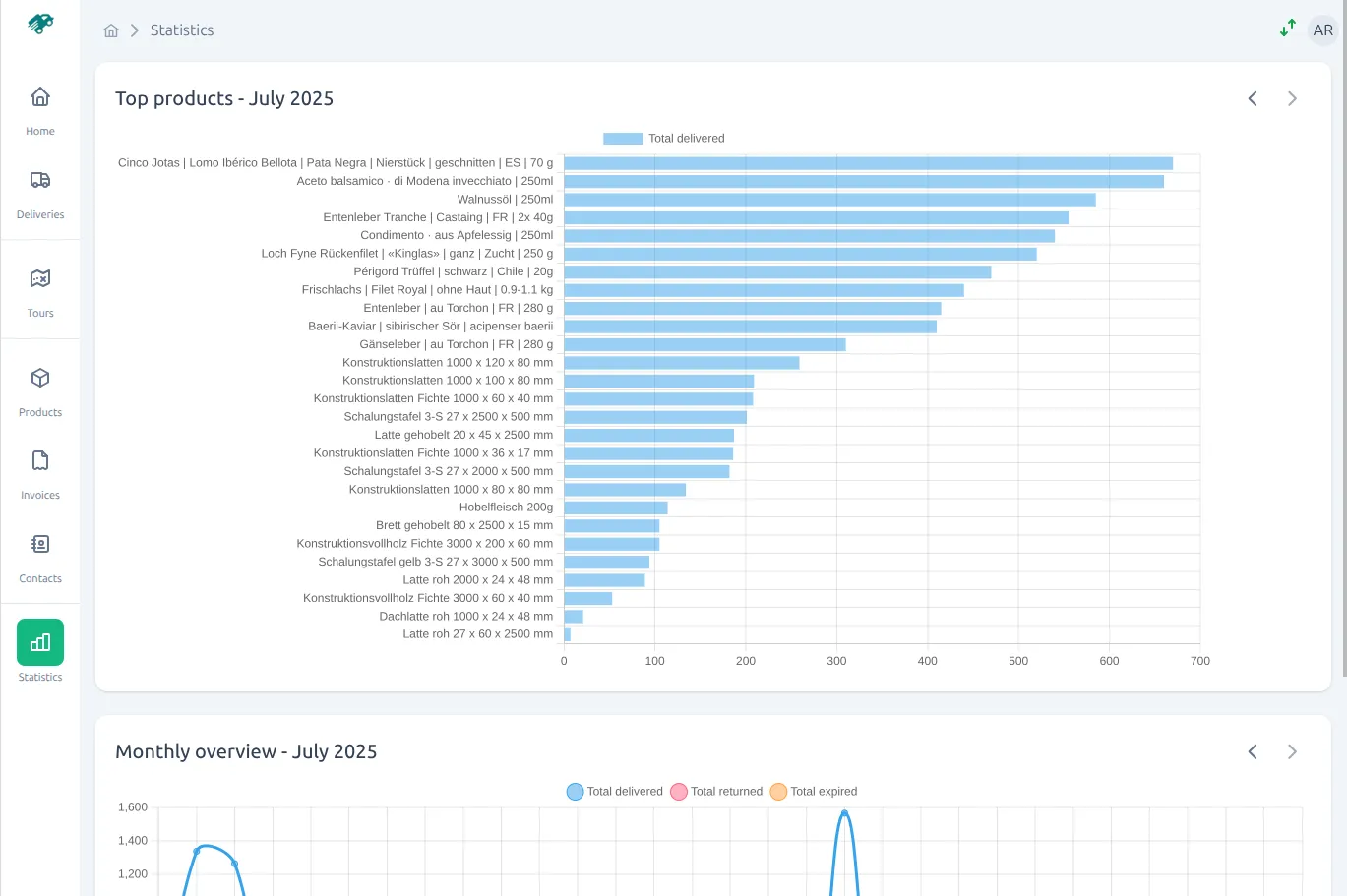Open the AR user avatar menu

pyautogui.click(x=1322, y=30)
